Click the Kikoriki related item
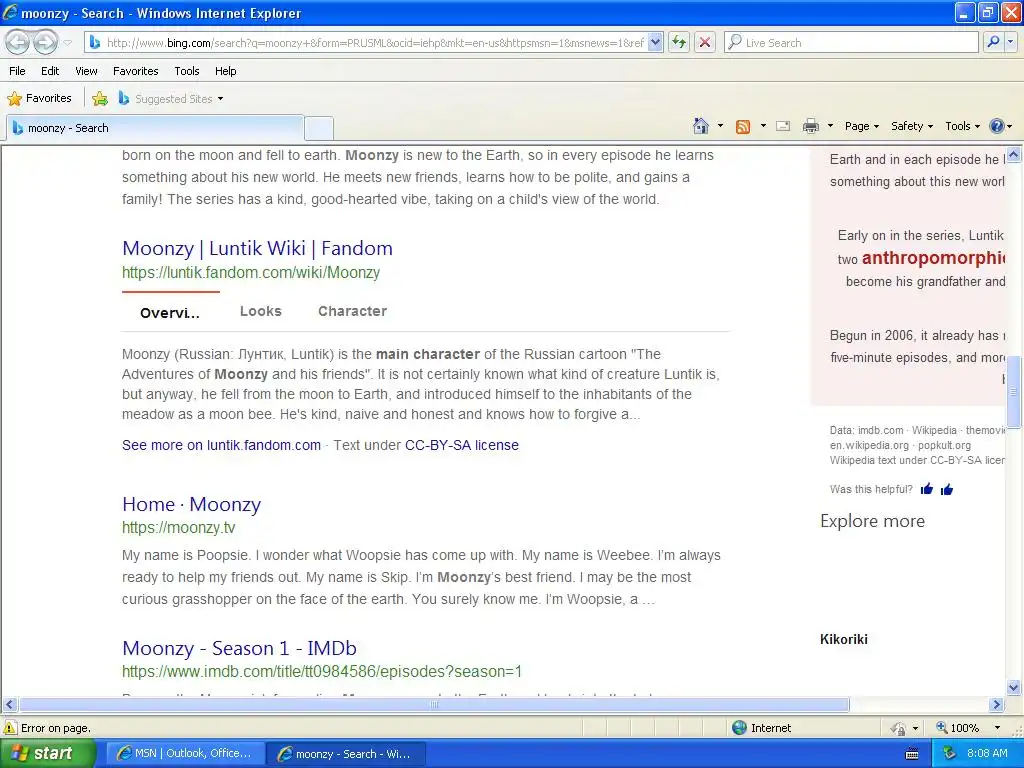This screenshot has height=768, width=1024. [x=844, y=639]
